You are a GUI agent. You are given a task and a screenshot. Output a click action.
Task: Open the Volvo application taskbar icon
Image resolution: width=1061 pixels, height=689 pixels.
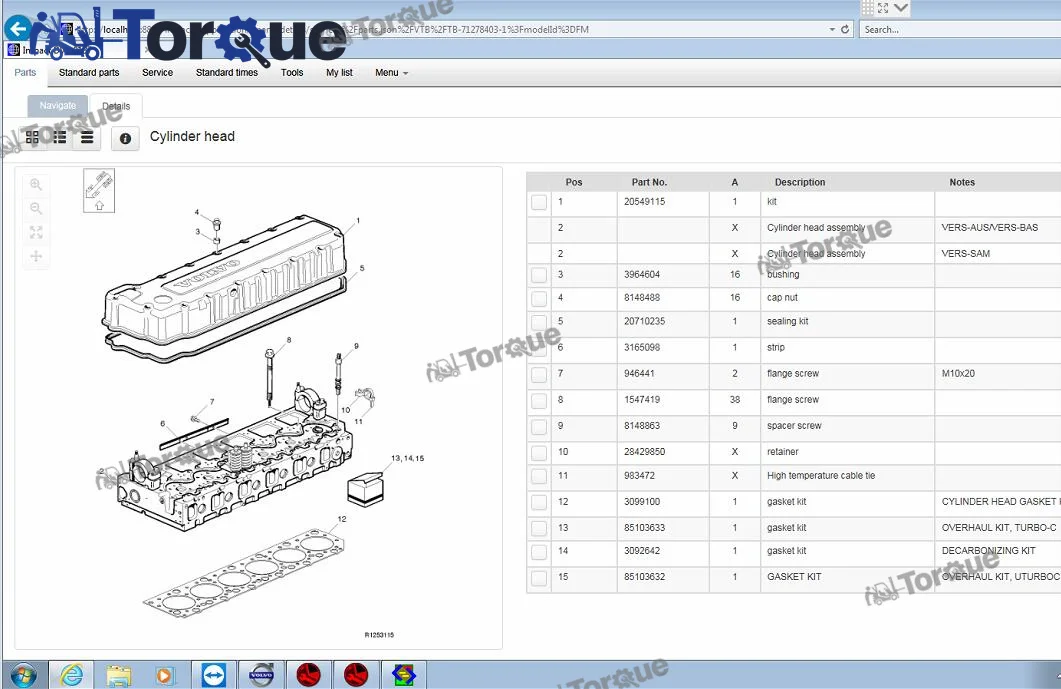(261, 675)
